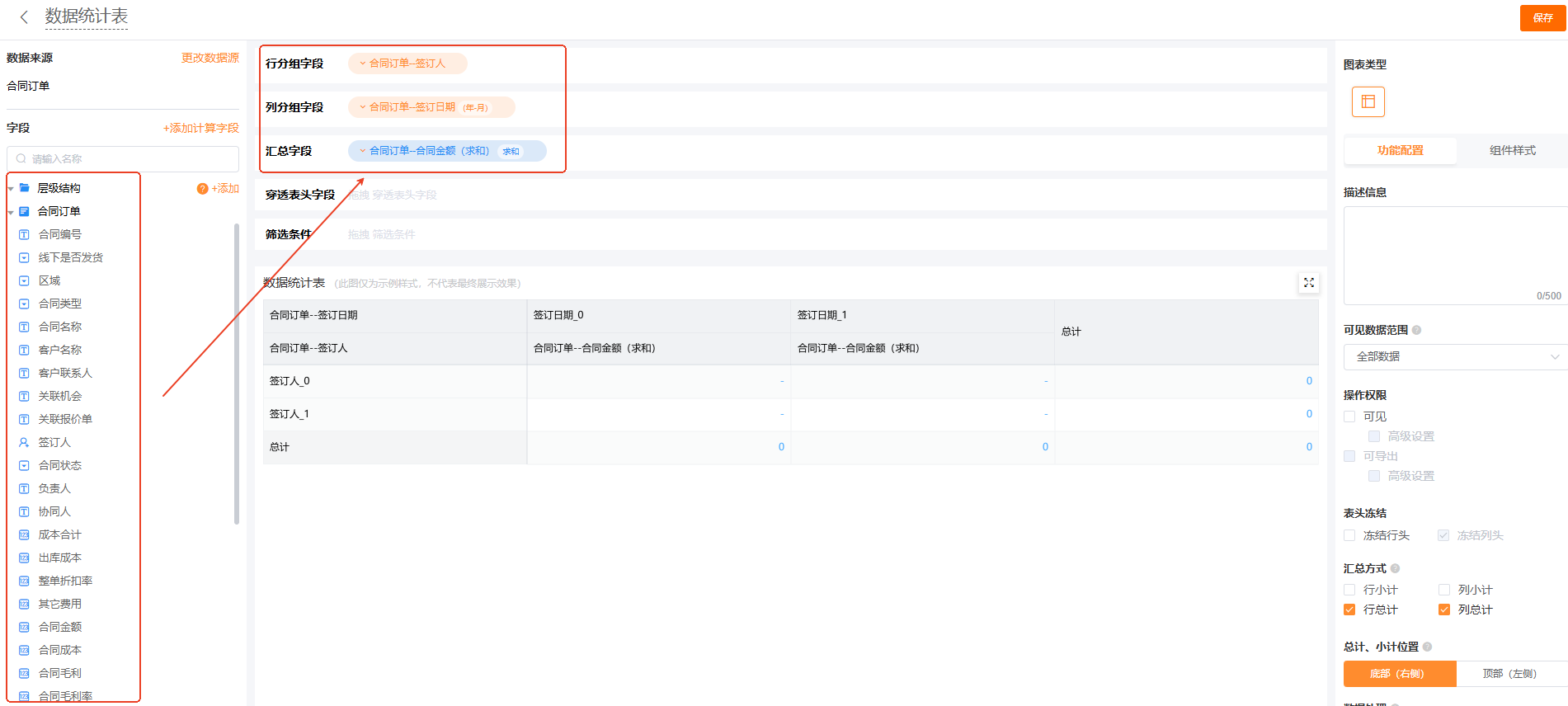1568x706 pixels.
Task: Click the field name search input
Action: click(124, 158)
